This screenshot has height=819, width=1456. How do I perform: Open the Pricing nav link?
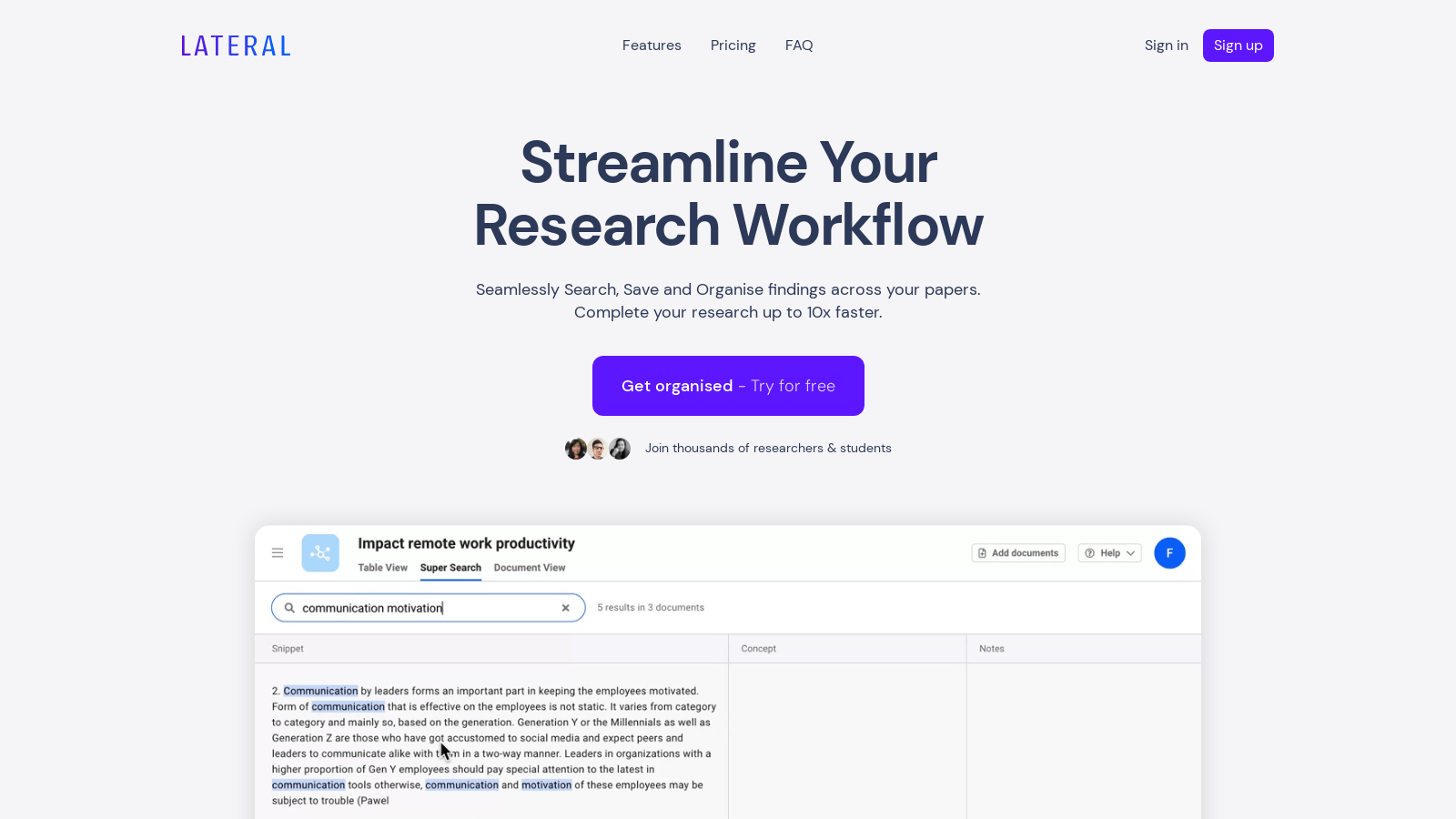point(733,45)
